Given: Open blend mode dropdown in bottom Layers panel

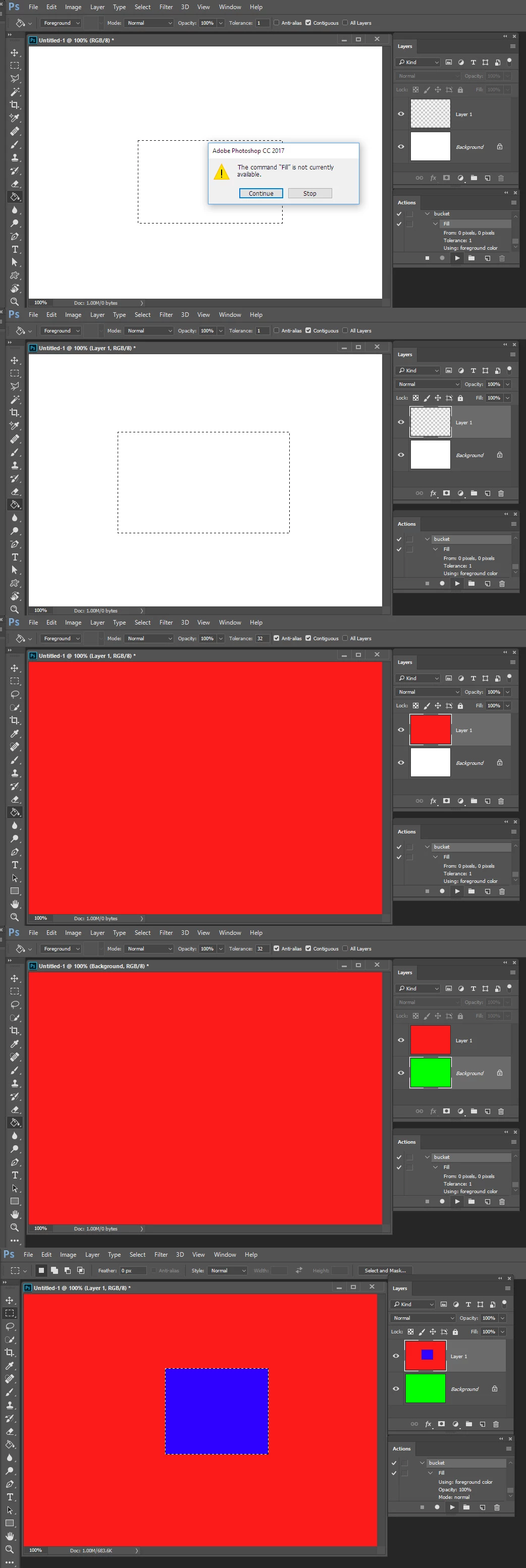Looking at the screenshot, I should [423, 1318].
